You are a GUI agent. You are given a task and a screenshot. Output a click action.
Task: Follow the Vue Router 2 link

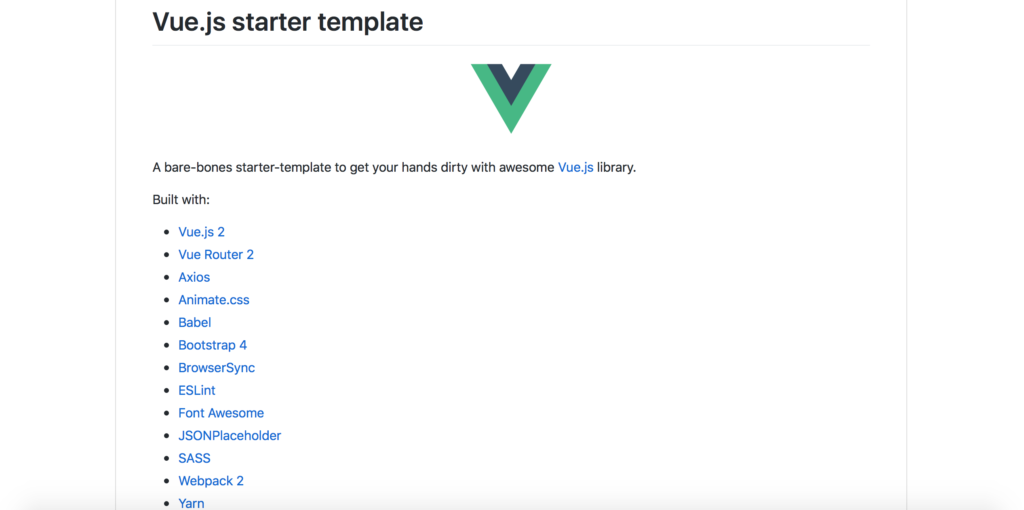(216, 255)
